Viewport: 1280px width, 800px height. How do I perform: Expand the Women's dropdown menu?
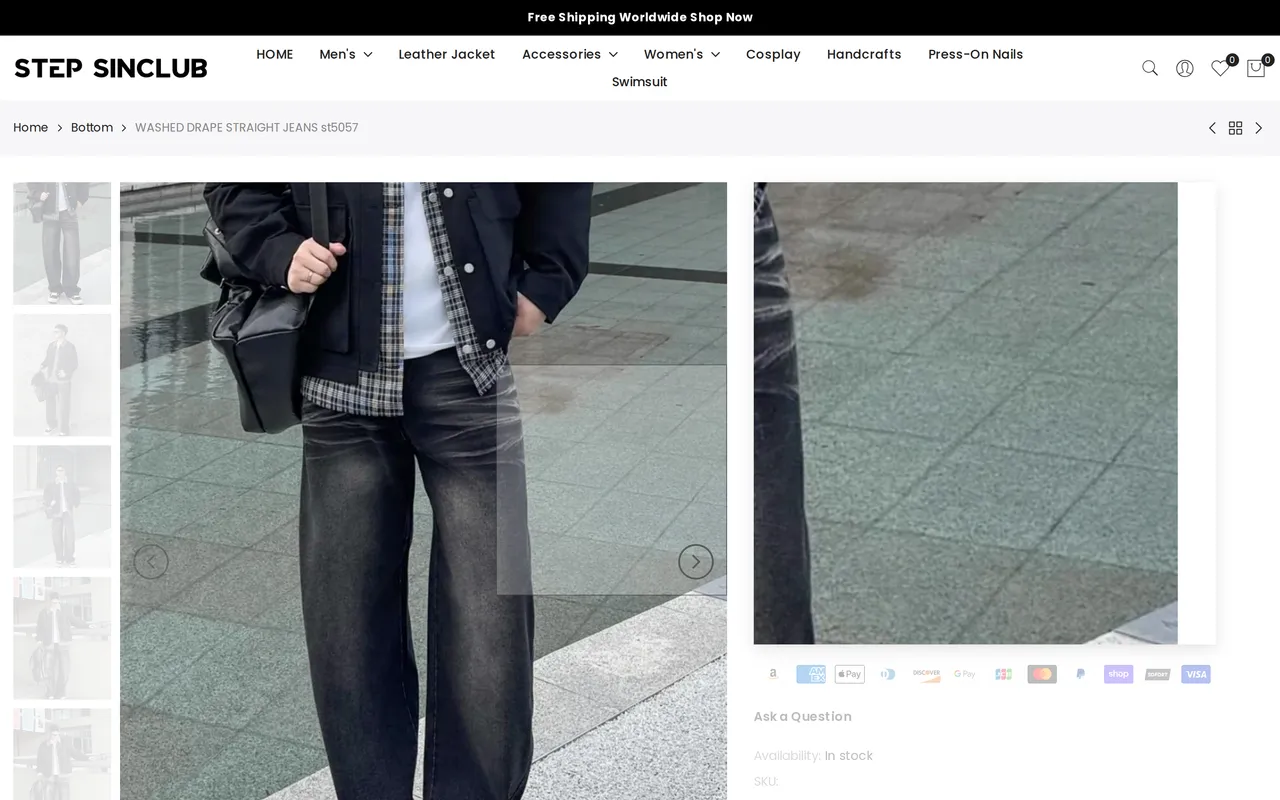click(682, 54)
